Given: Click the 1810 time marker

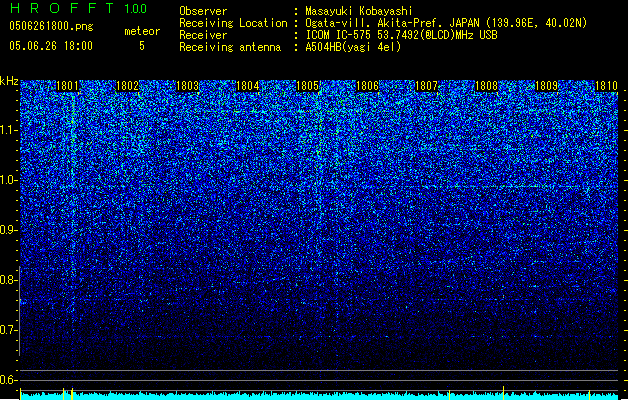Looking at the screenshot, I should 606,86.
